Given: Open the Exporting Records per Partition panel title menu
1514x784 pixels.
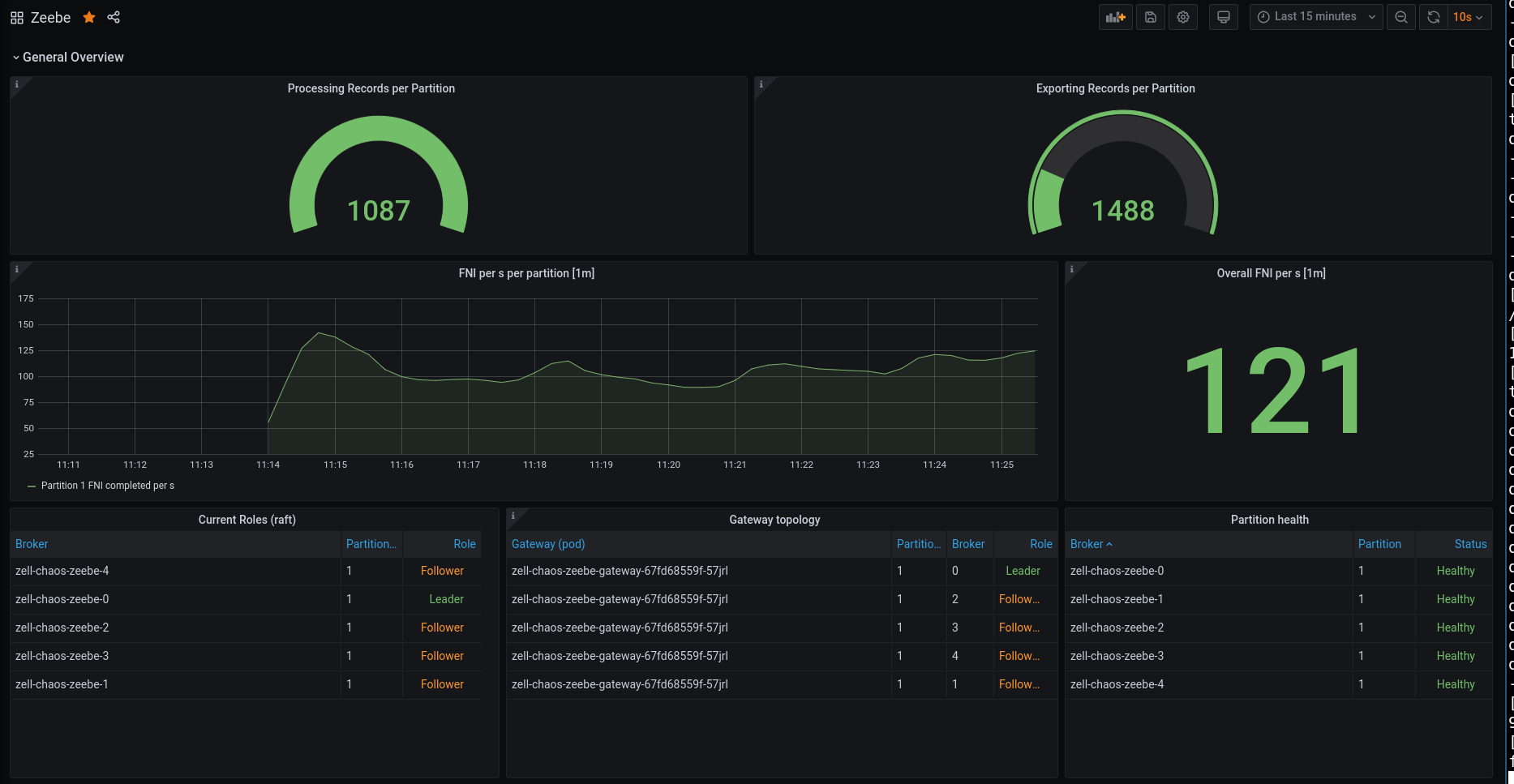Looking at the screenshot, I should pos(1116,88).
